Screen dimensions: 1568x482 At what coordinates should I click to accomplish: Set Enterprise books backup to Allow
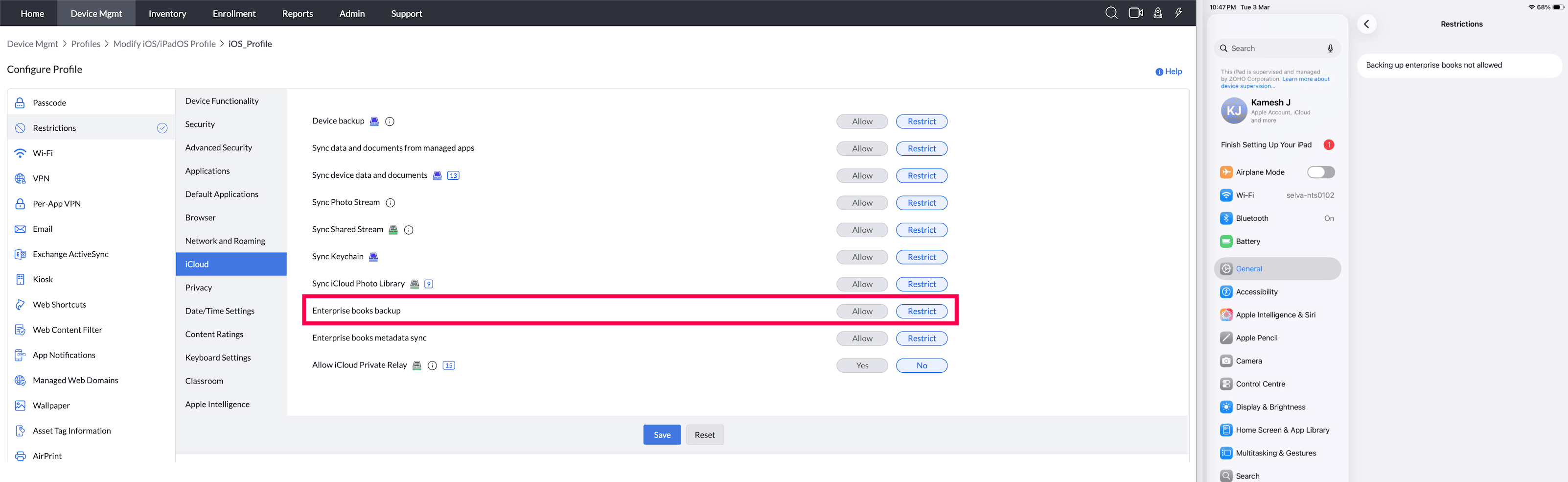861,312
